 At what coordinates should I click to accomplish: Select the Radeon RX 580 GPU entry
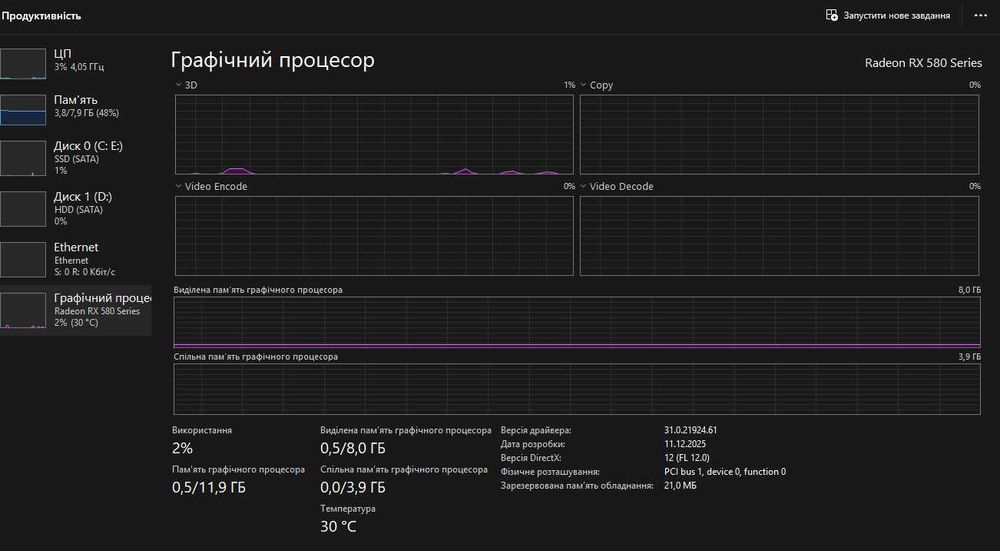(x=75, y=310)
